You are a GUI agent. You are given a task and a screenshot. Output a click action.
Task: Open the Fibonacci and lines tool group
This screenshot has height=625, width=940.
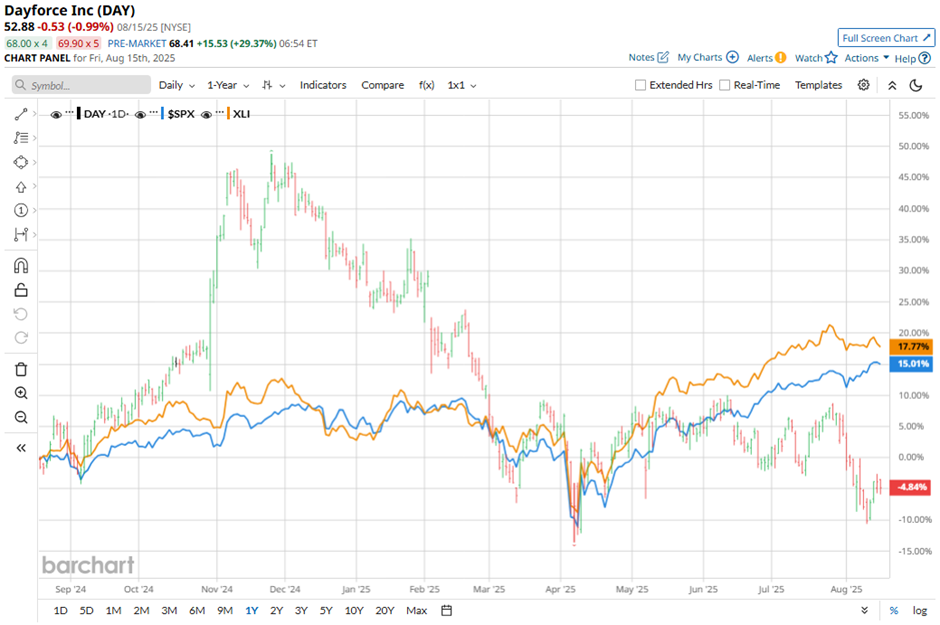21,138
